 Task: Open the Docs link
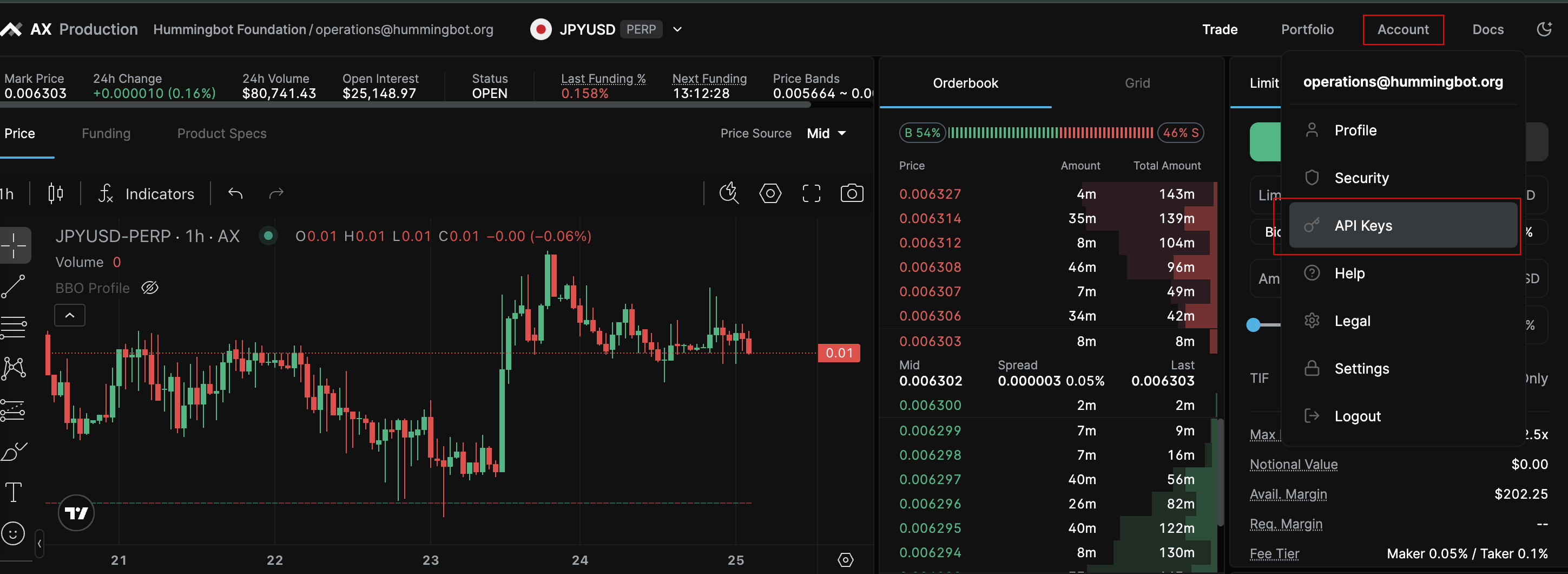coord(1487,29)
